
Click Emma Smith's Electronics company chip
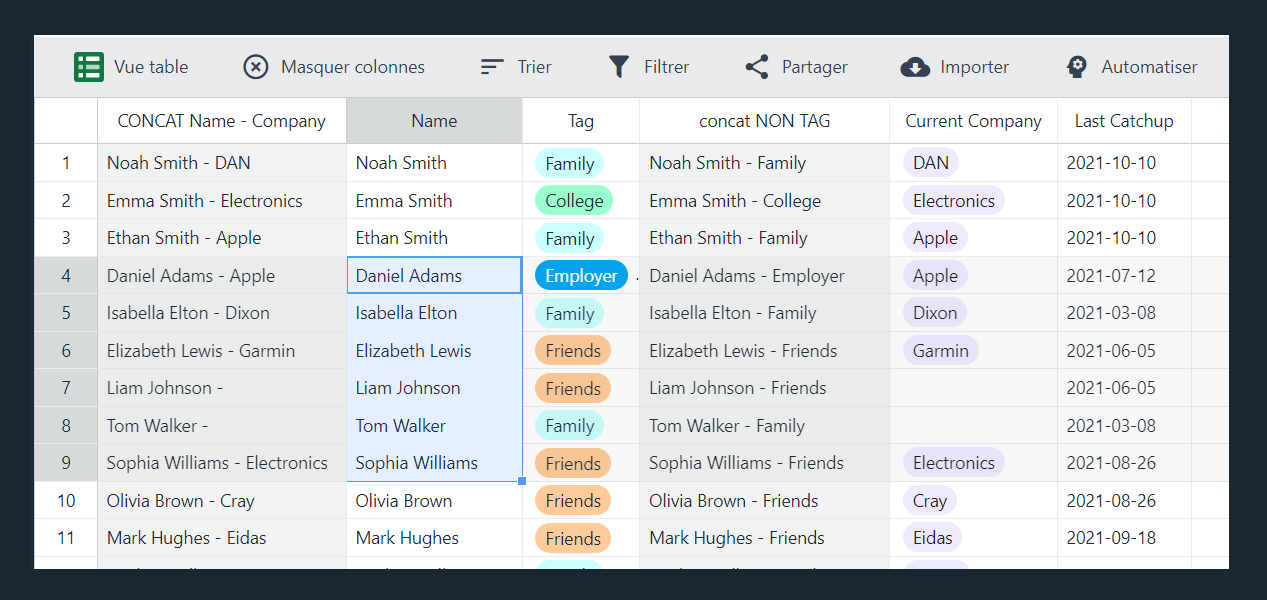(954, 201)
